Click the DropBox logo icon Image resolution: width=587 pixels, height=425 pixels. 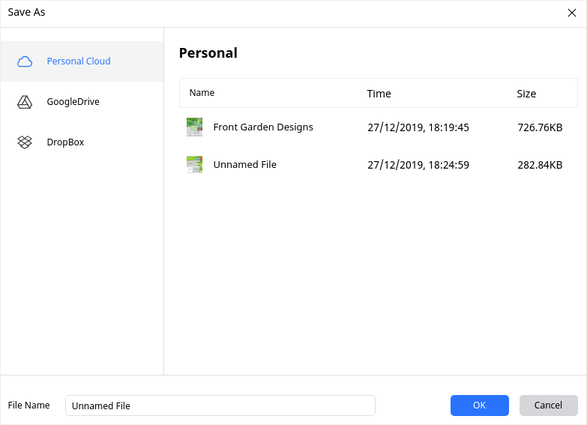25,142
